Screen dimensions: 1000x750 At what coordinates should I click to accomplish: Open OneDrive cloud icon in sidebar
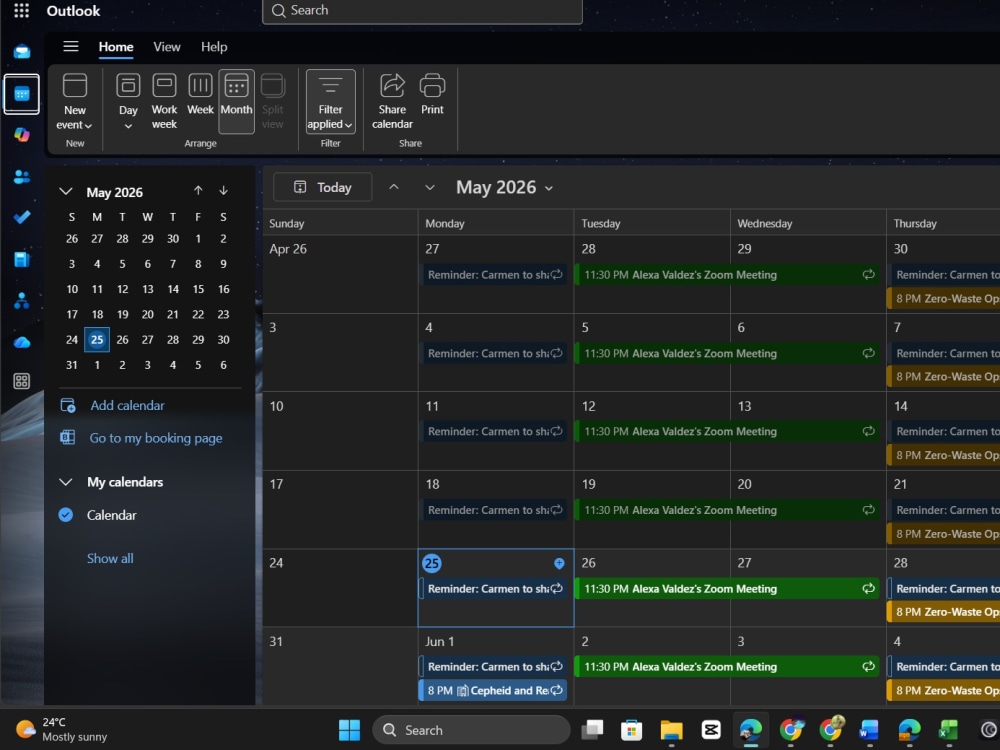(22, 342)
